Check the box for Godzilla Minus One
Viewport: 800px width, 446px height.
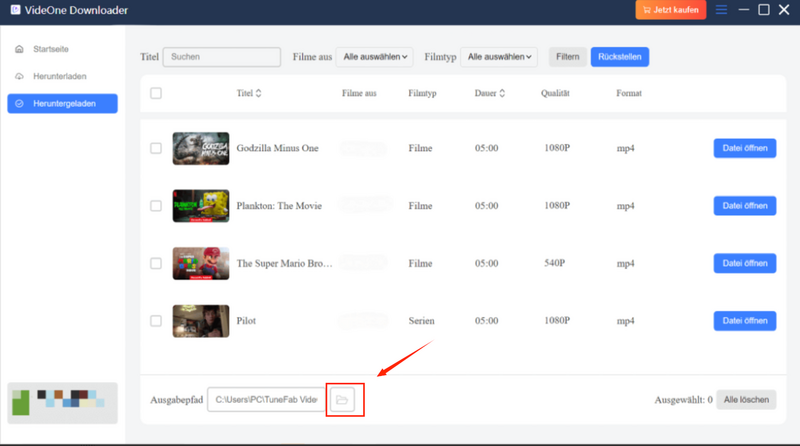(x=155, y=148)
